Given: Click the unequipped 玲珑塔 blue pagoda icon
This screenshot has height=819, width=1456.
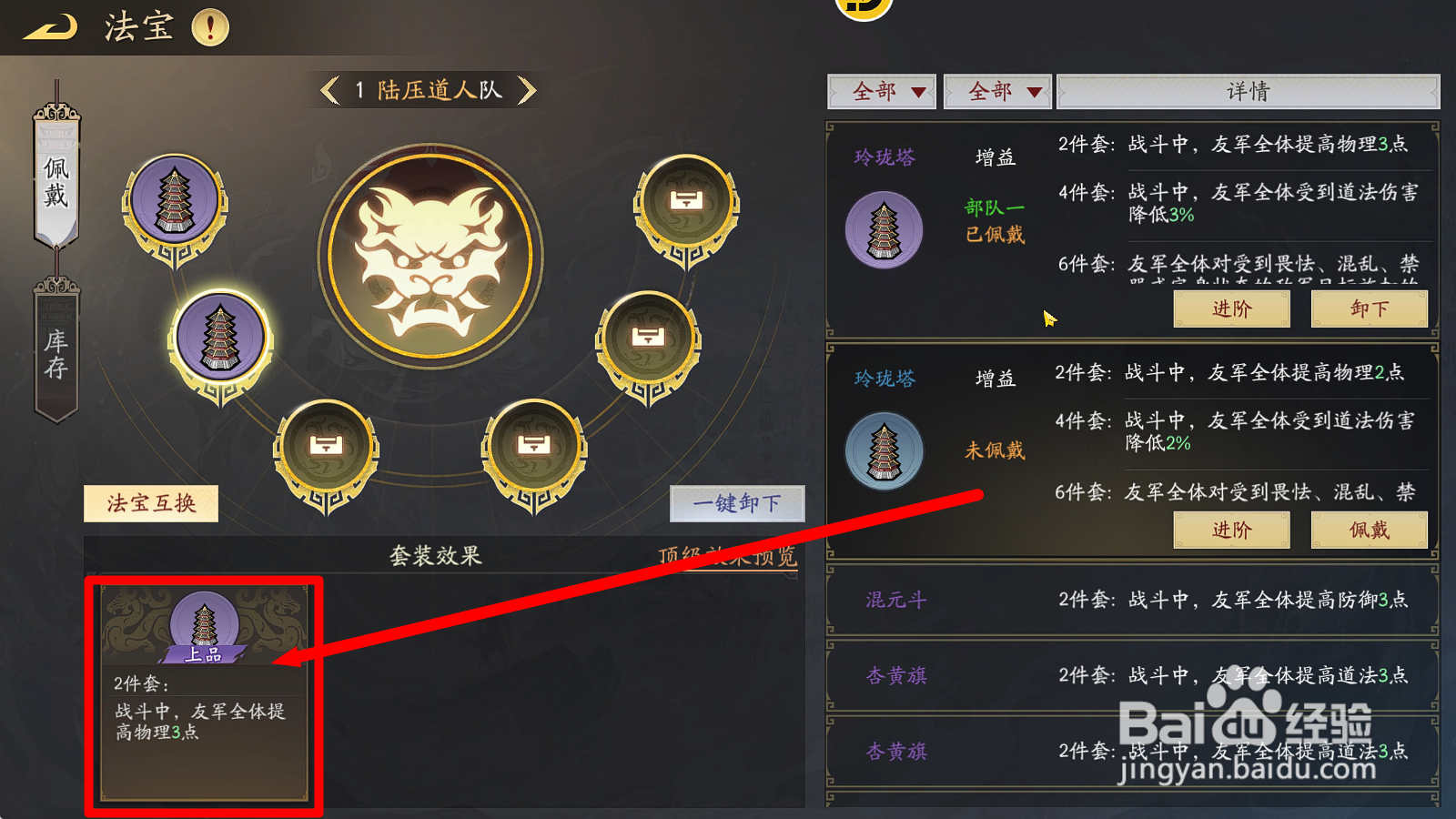Looking at the screenshot, I should (884, 450).
